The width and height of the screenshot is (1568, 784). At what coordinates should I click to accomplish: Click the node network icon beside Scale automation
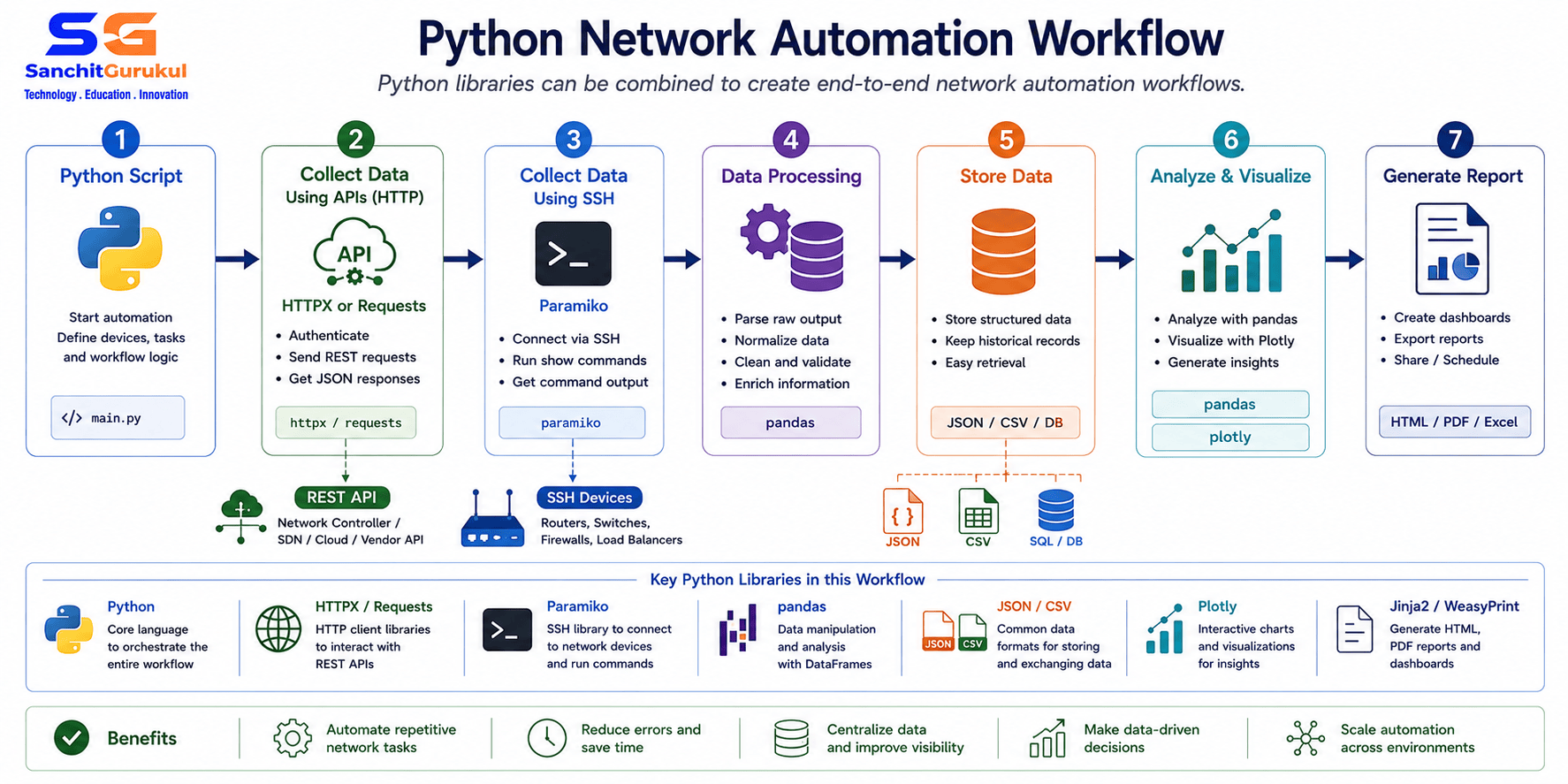(x=1305, y=738)
